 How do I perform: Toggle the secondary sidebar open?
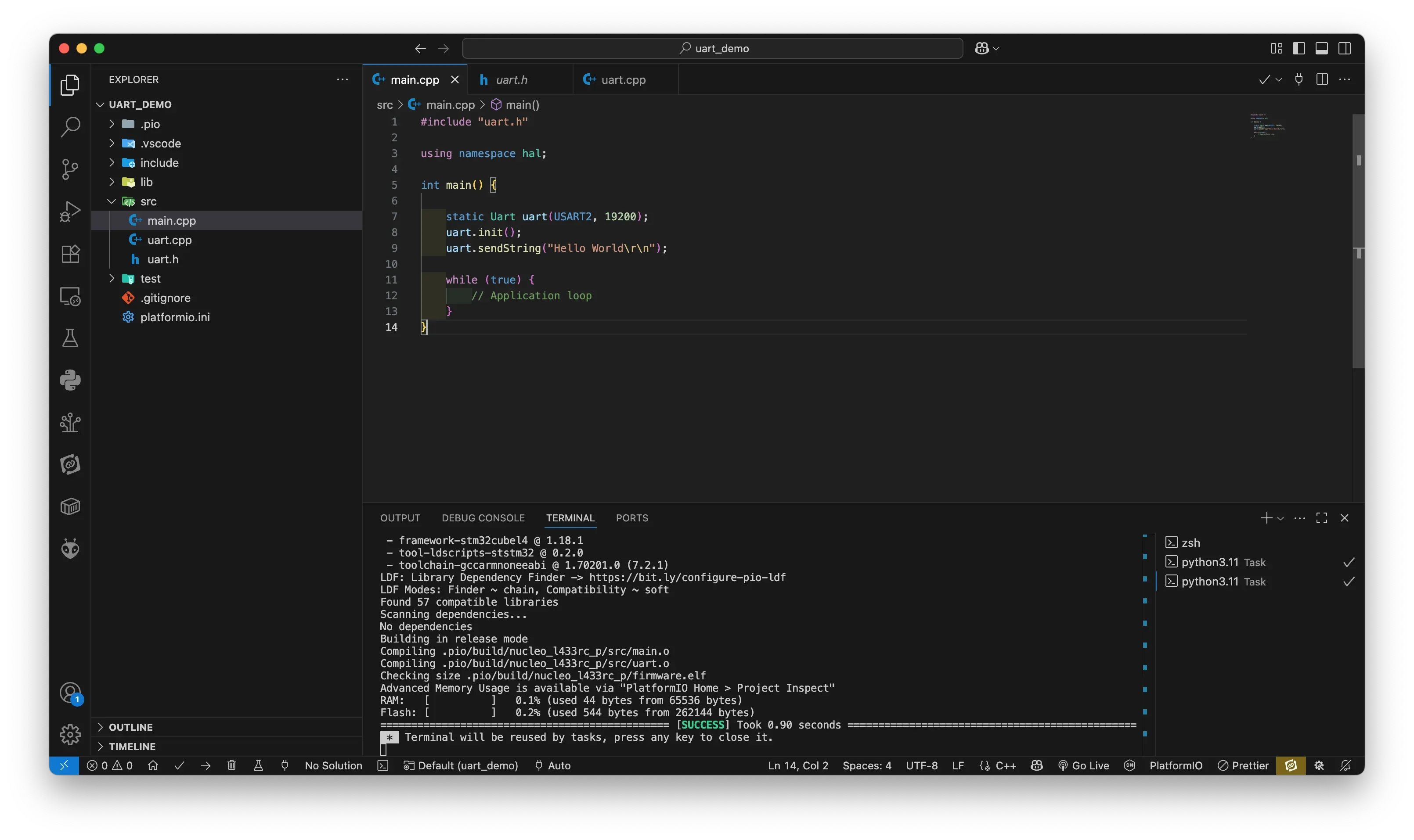(x=1345, y=48)
